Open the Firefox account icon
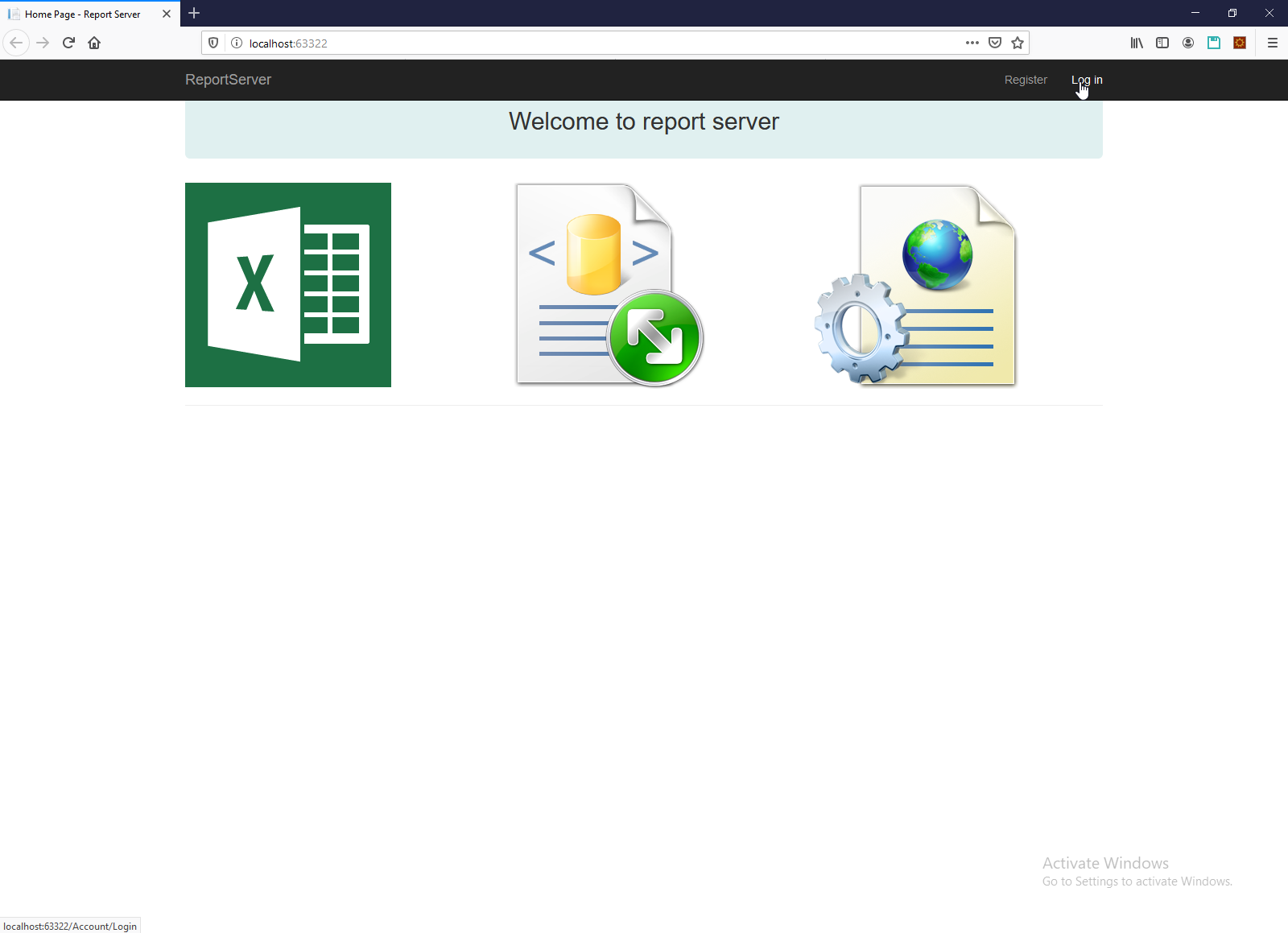This screenshot has height=933, width=1288. [x=1188, y=43]
